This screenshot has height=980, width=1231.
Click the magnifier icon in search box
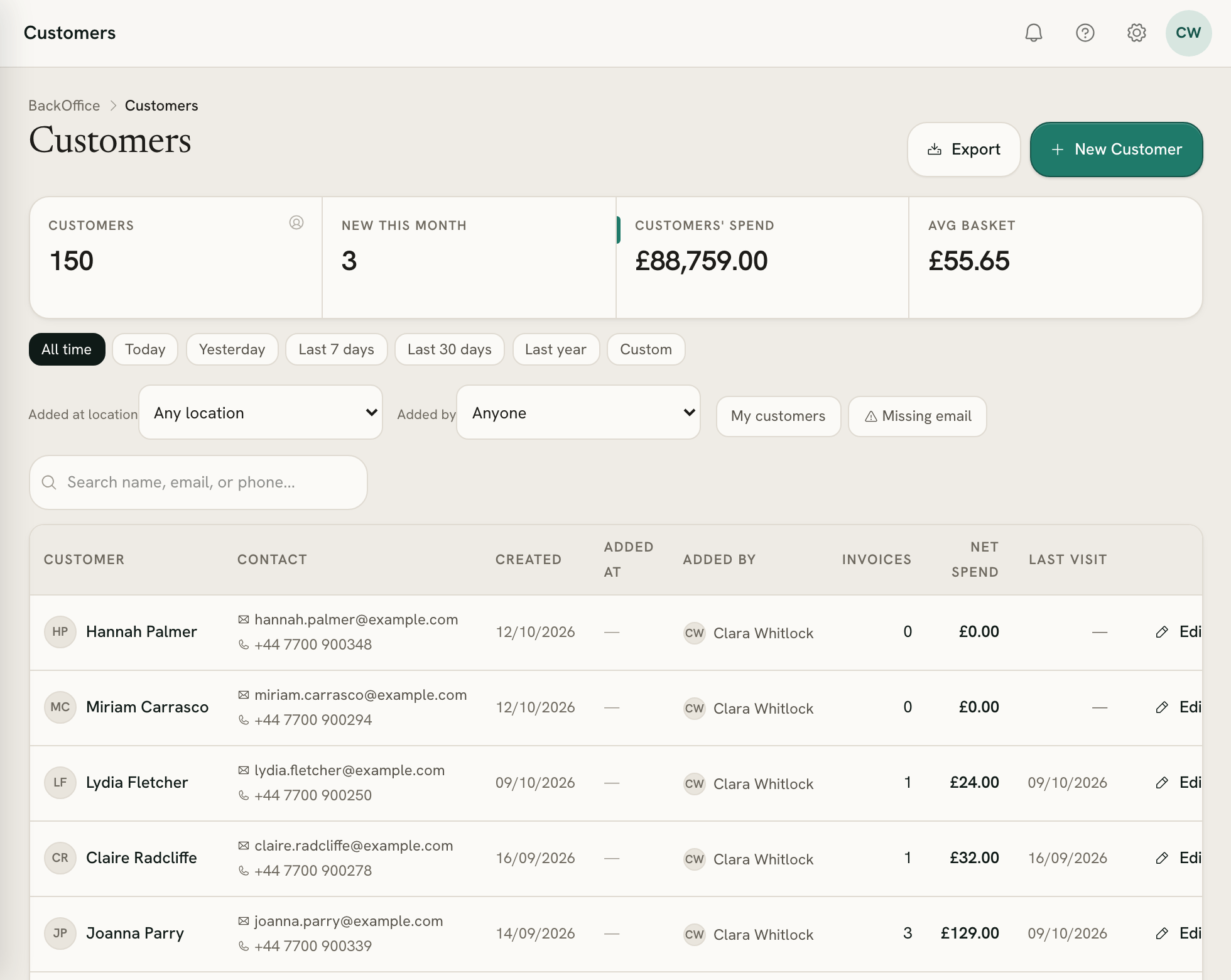[x=49, y=482]
